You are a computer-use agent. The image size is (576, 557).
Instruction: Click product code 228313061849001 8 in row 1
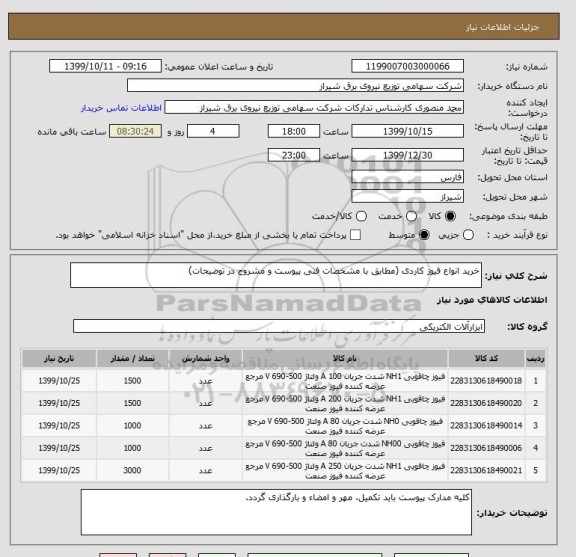tap(486, 381)
